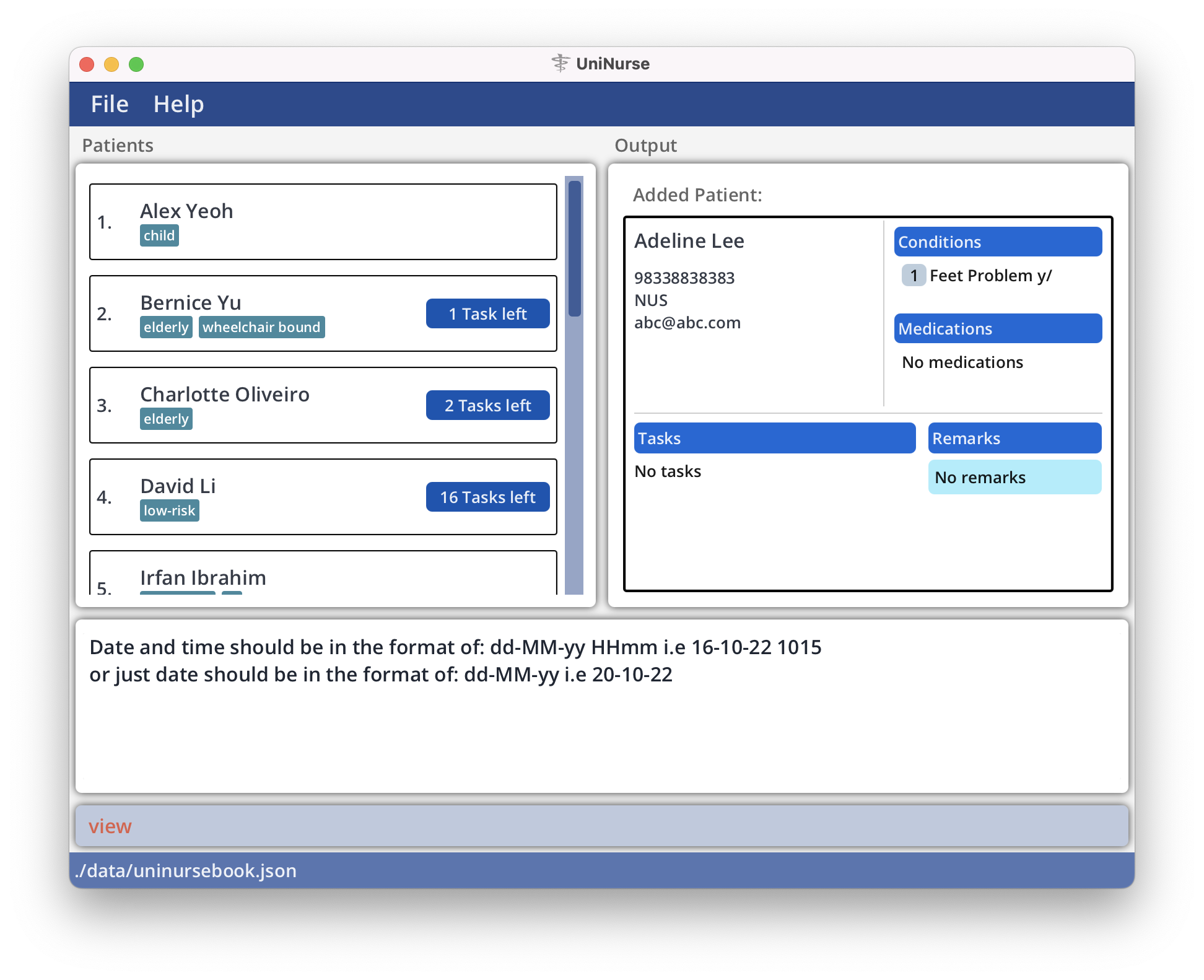Open the Help menu

point(177,103)
